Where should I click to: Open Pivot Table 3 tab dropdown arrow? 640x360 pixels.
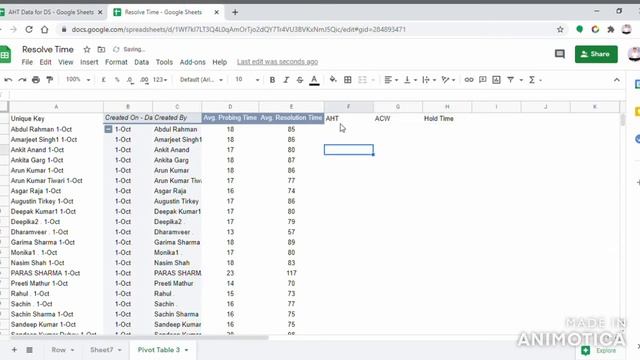point(187,350)
